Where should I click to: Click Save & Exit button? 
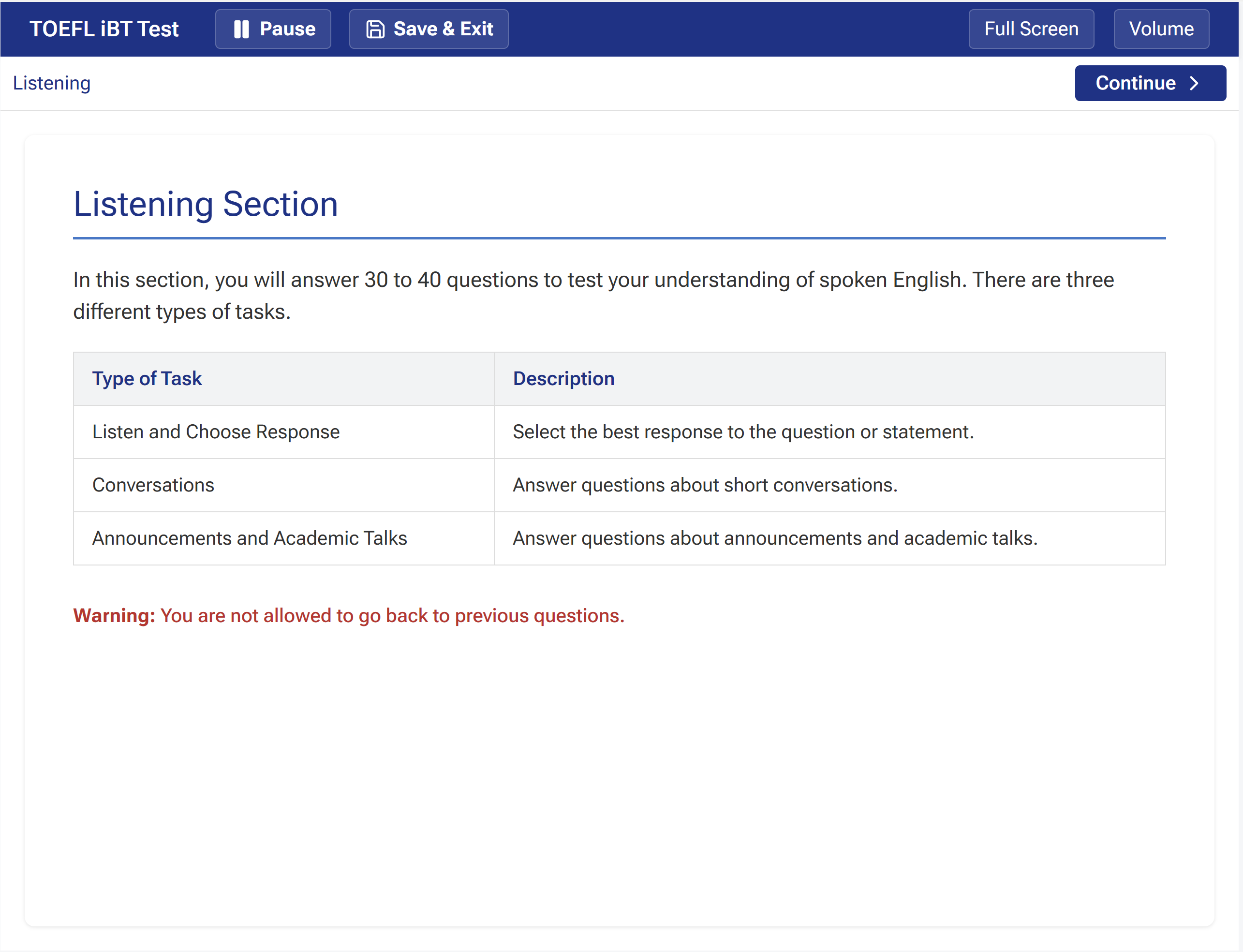(x=429, y=29)
